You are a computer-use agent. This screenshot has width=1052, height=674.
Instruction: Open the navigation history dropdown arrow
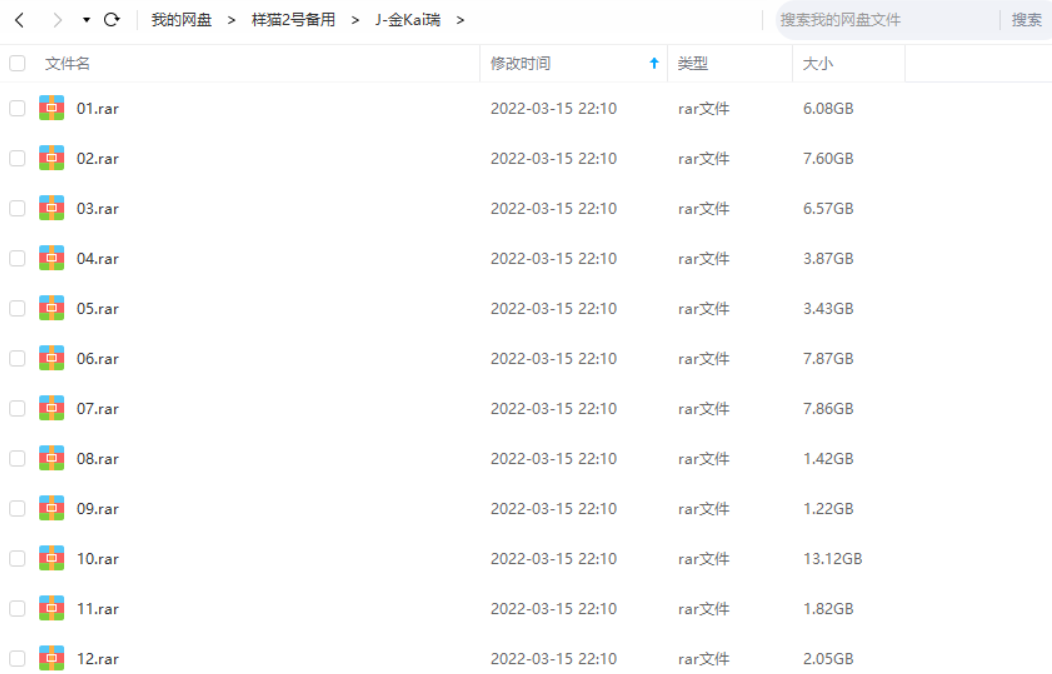click(x=86, y=20)
